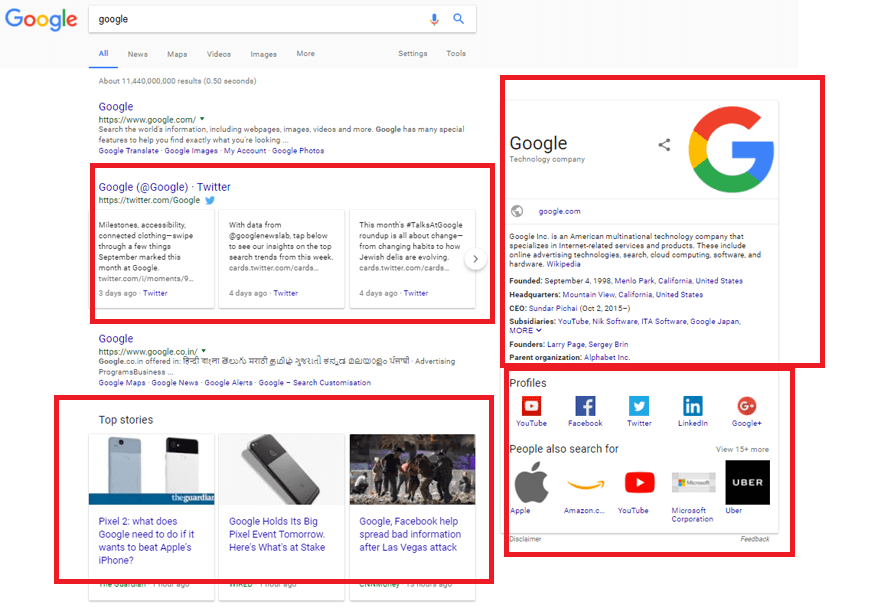Click the Menlo Park, California founded location link
This screenshot has height=608, width=872.
coord(678,281)
